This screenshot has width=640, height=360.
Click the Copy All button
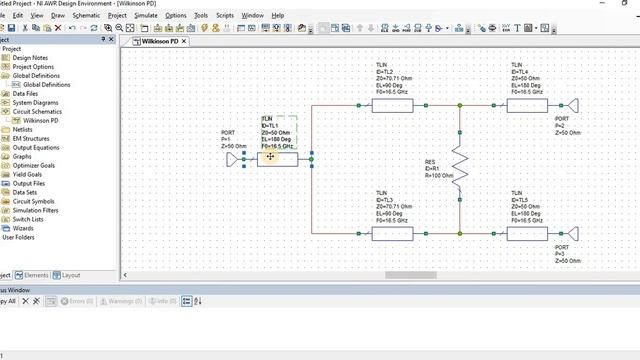pyautogui.click(x=8, y=301)
